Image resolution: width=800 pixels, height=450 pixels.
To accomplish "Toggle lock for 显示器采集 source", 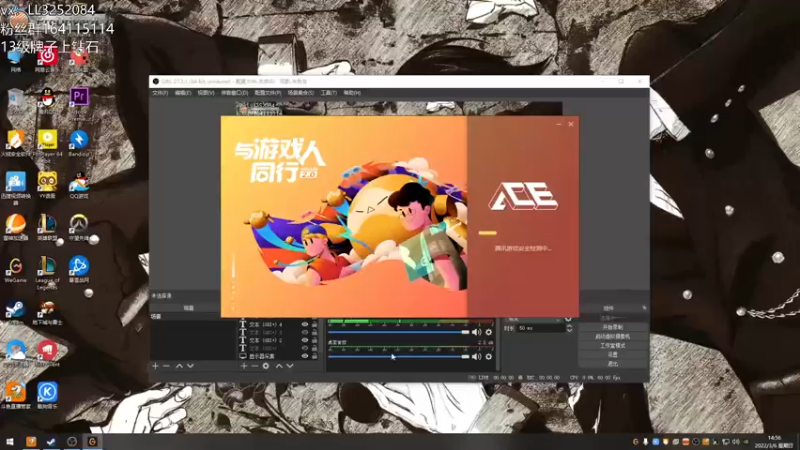I will [314, 356].
